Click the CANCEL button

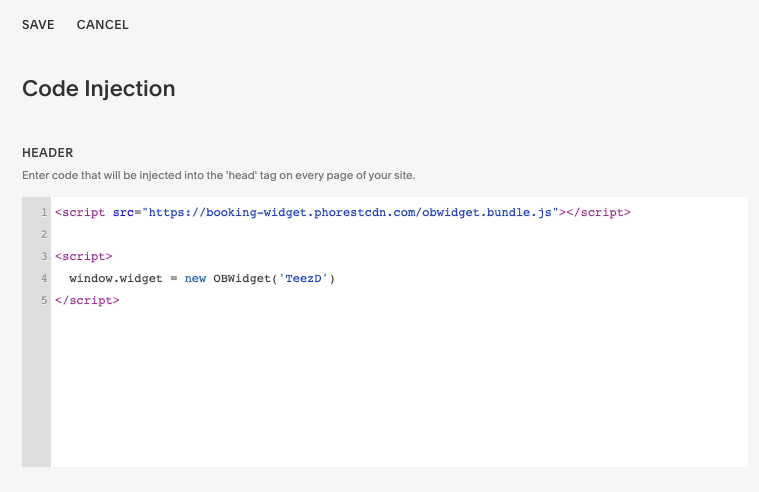tap(103, 25)
